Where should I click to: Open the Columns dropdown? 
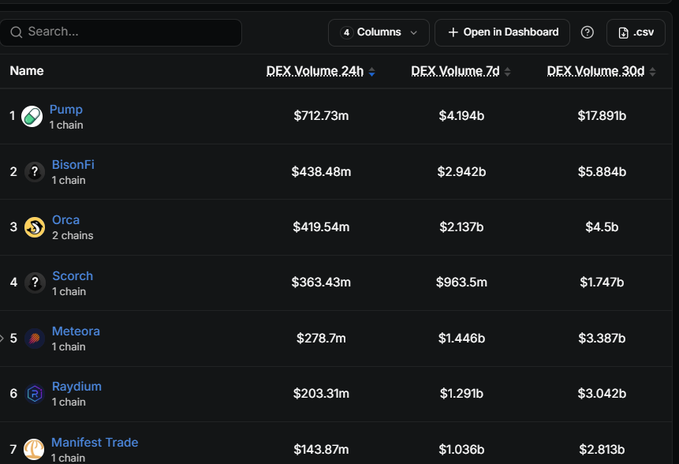tap(378, 32)
